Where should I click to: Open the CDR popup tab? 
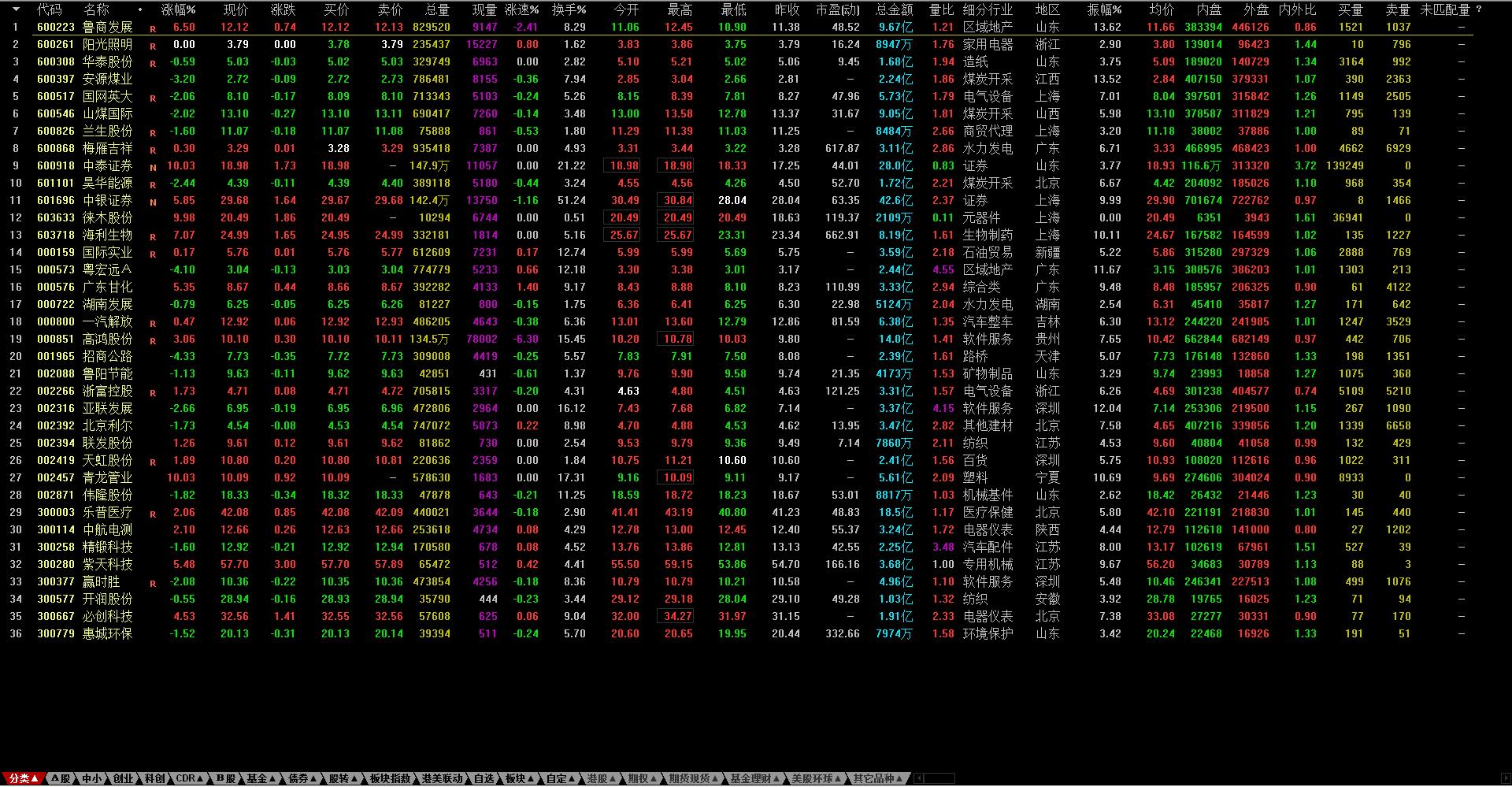(189, 778)
